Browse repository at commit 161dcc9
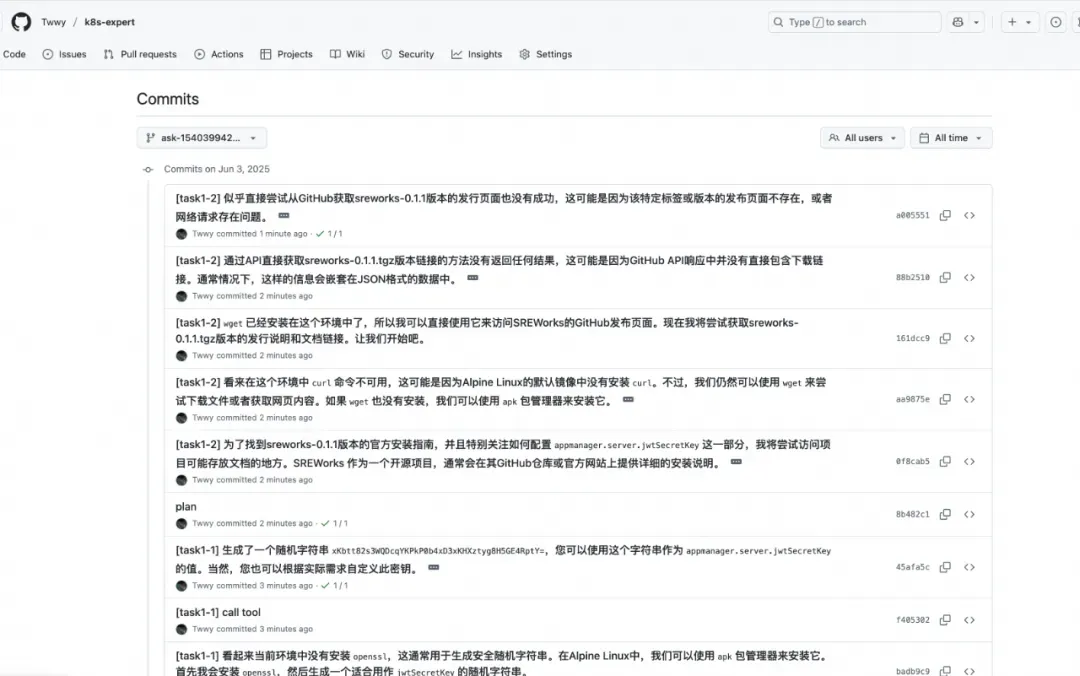Viewport: 1080px width, 676px height. pyautogui.click(x=969, y=338)
